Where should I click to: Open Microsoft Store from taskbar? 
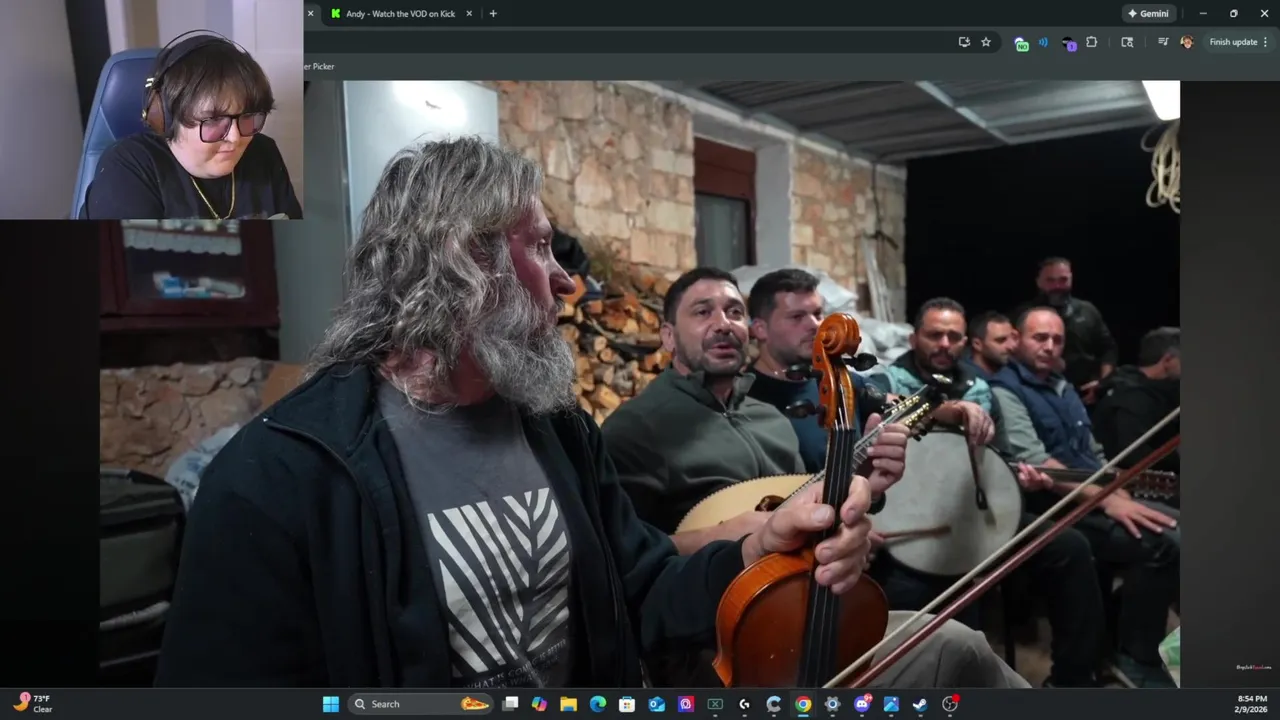(627, 704)
